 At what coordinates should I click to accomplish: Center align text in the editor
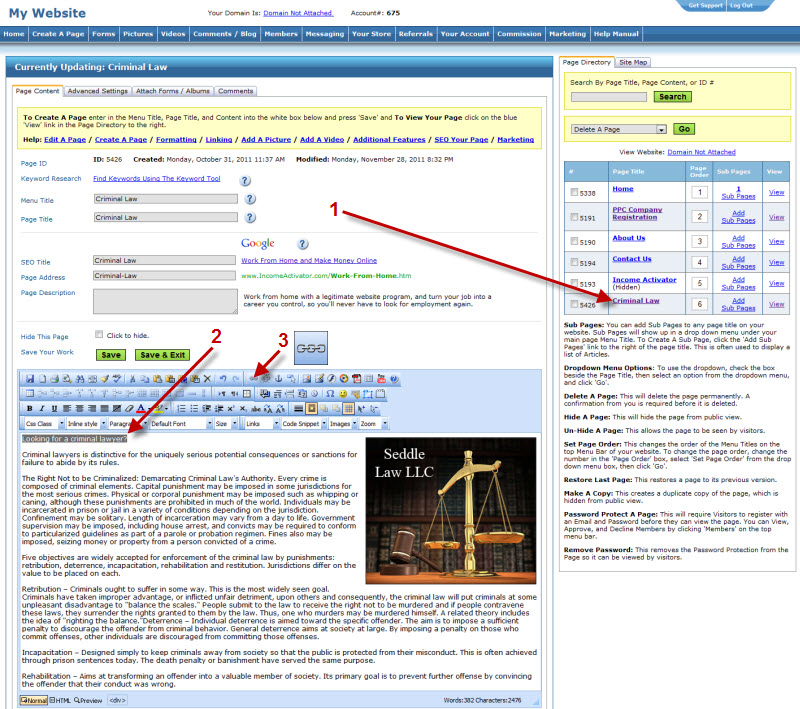(x=79, y=409)
